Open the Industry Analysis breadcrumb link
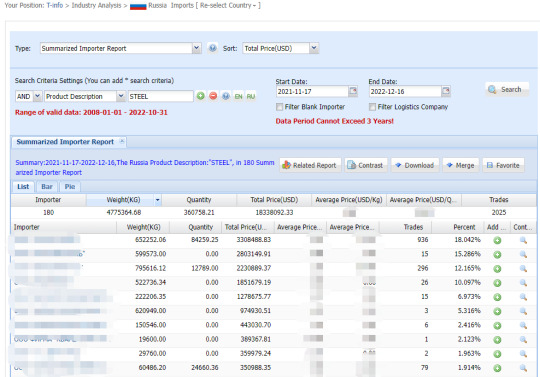This screenshot has width=540, height=377. pos(96,6)
